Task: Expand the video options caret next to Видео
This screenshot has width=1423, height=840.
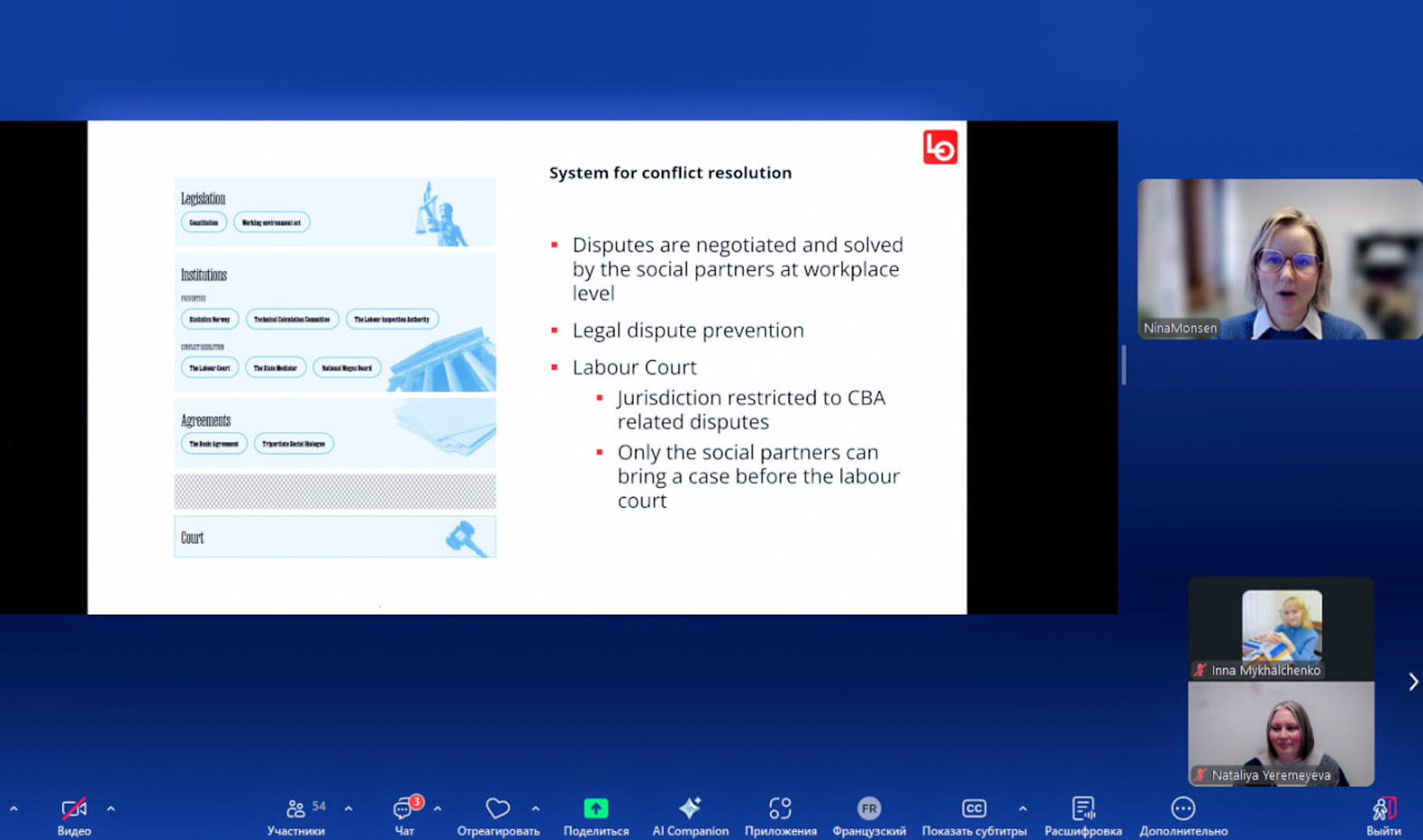Action: click(111, 808)
